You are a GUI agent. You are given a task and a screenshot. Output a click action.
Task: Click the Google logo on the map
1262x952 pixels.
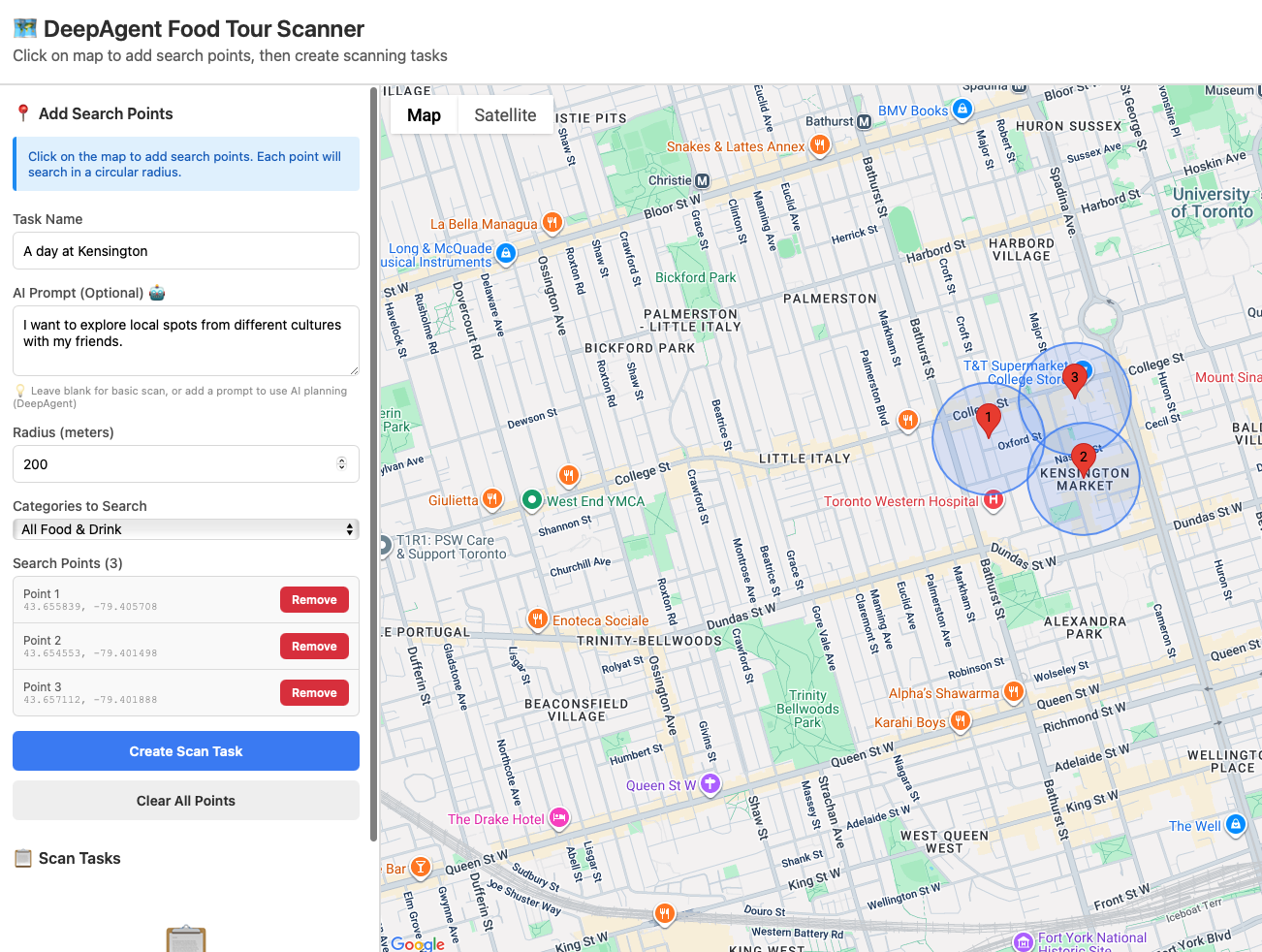point(418,943)
